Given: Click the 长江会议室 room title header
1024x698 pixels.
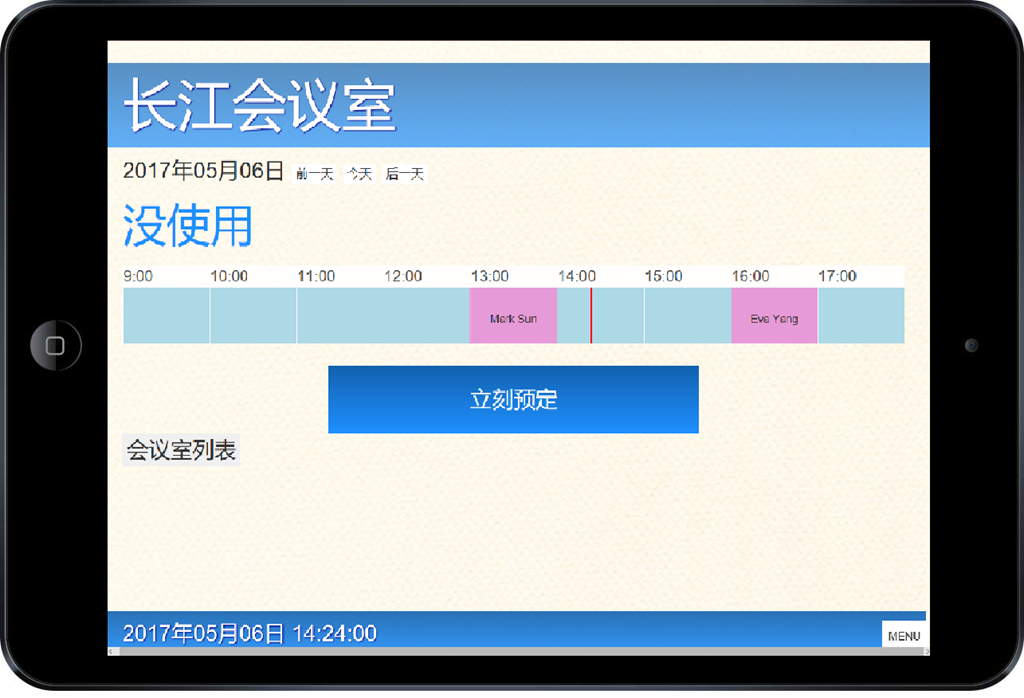Looking at the screenshot, I should click(259, 106).
